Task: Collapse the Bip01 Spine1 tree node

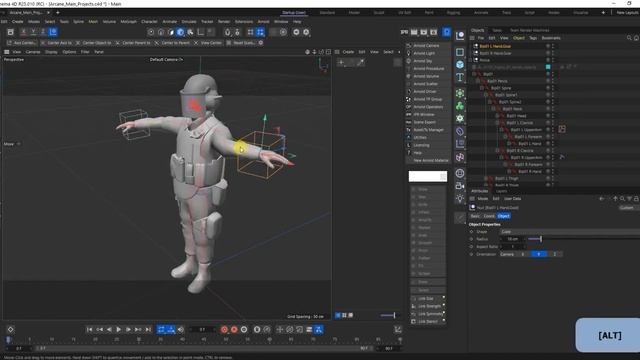Action: tap(486, 95)
